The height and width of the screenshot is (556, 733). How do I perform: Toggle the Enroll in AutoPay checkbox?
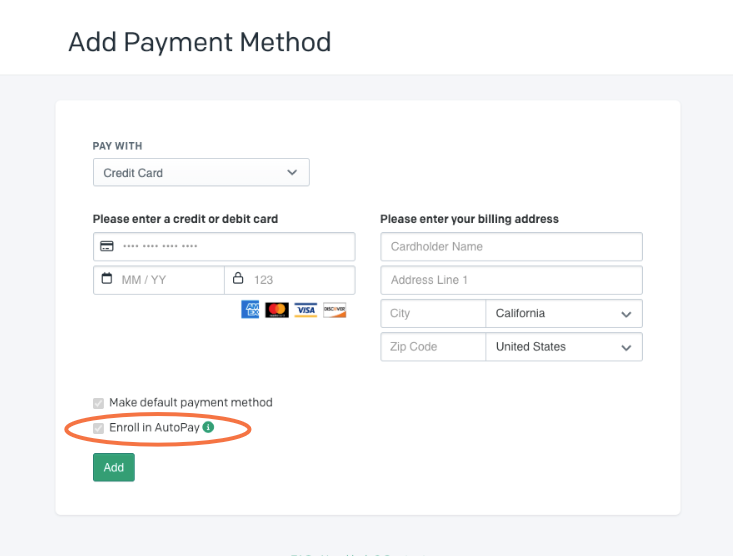(98, 428)
